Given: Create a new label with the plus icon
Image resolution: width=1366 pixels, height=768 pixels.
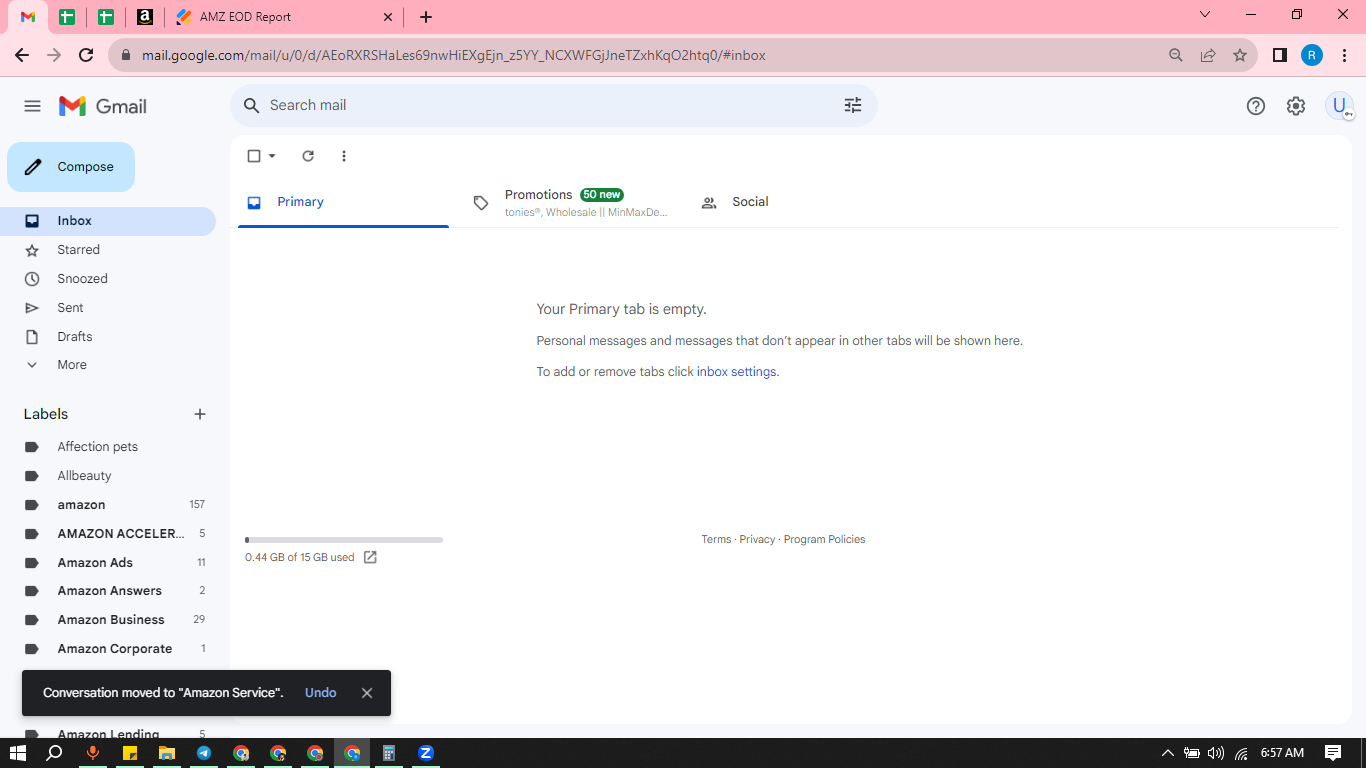Looking at the screenshot, I should tap(200, 414).
